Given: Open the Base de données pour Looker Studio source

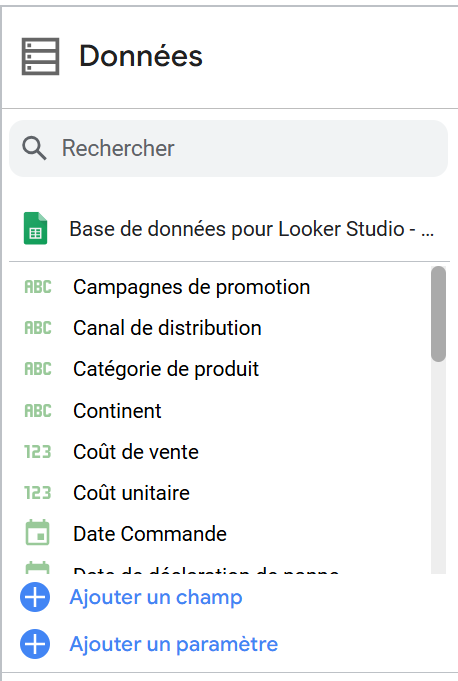Looking at the screenshot, I should 228,229.
